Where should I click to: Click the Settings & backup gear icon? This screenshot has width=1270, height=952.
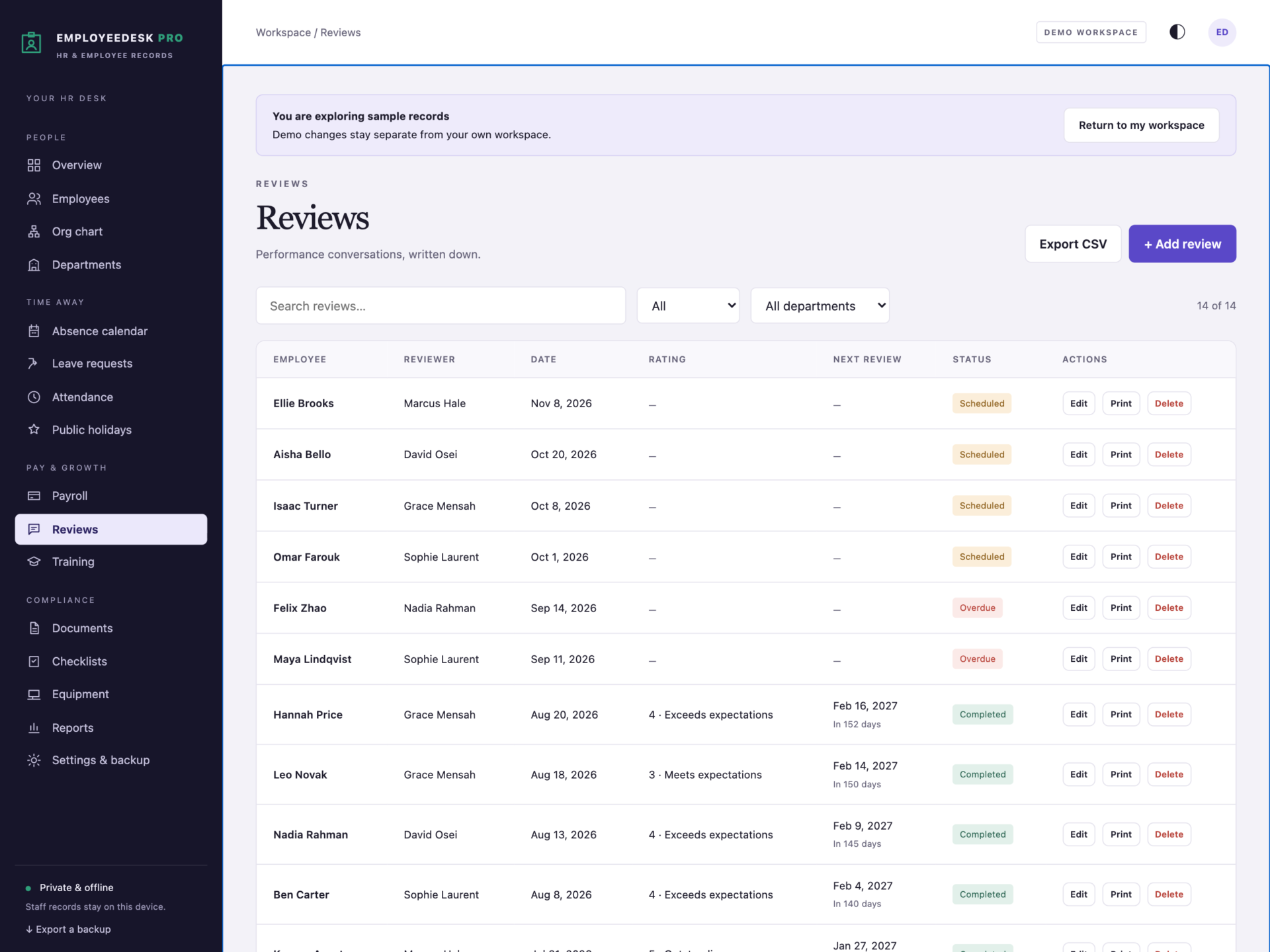pos(34,760)
